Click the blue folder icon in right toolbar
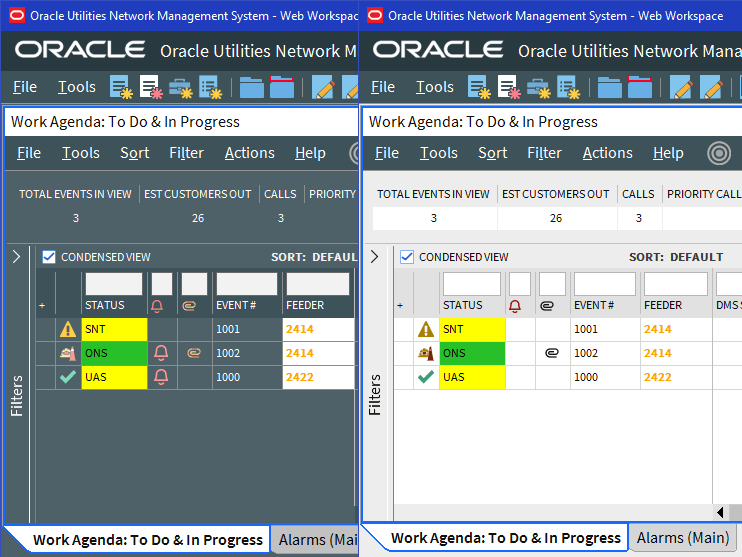This screenshot has height=557, width=742. pyautogui.click(x=609, y=88)
